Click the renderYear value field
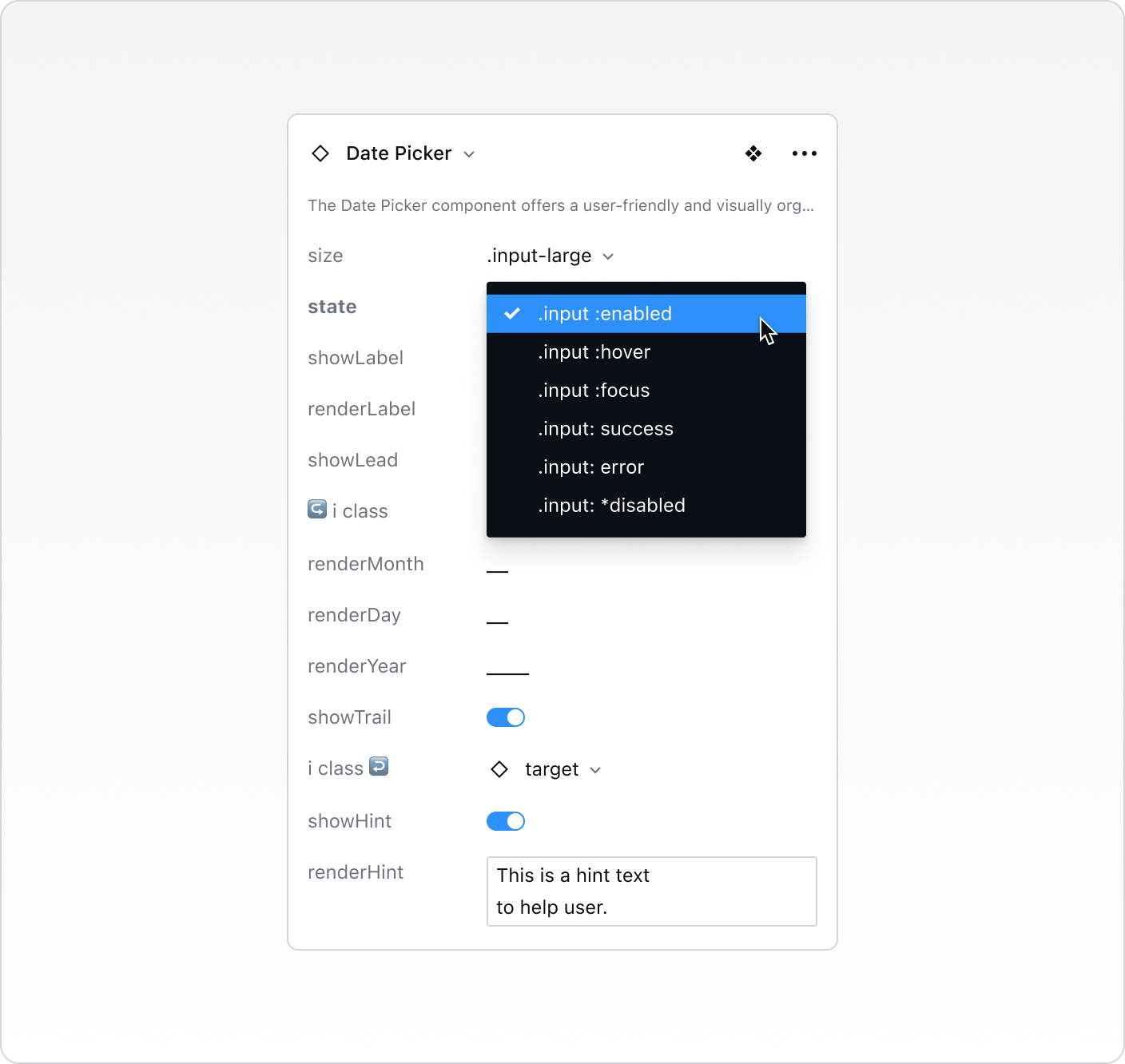1125x1064 pixels. pos(508,668)
